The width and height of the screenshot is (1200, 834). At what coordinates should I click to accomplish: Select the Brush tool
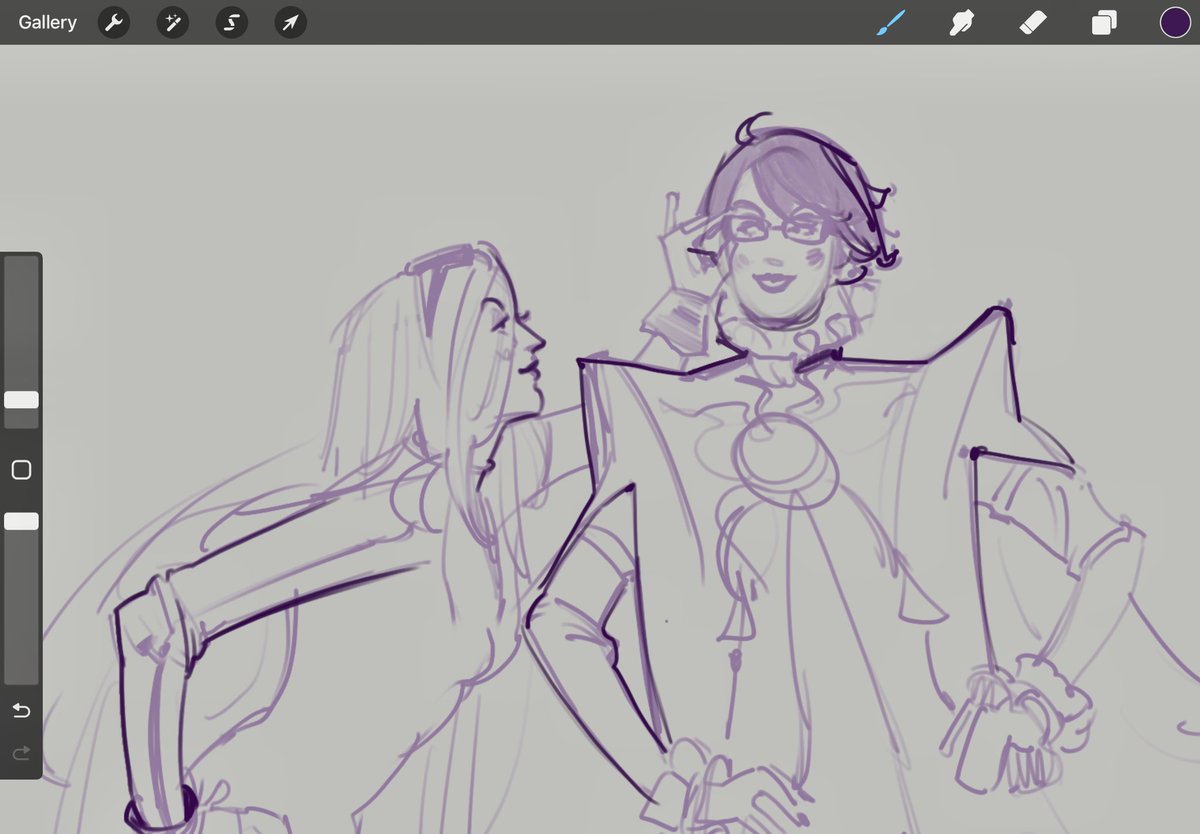click(x=890, y=22)
